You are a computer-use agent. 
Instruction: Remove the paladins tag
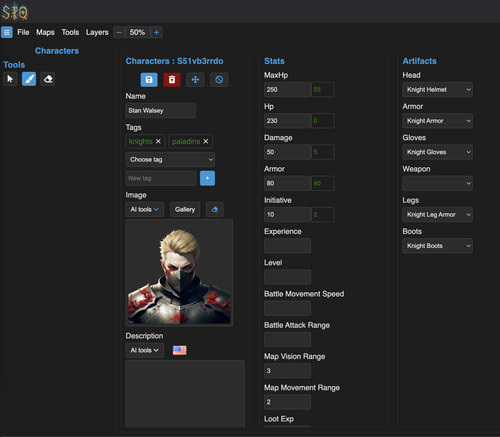pos(206,141)
